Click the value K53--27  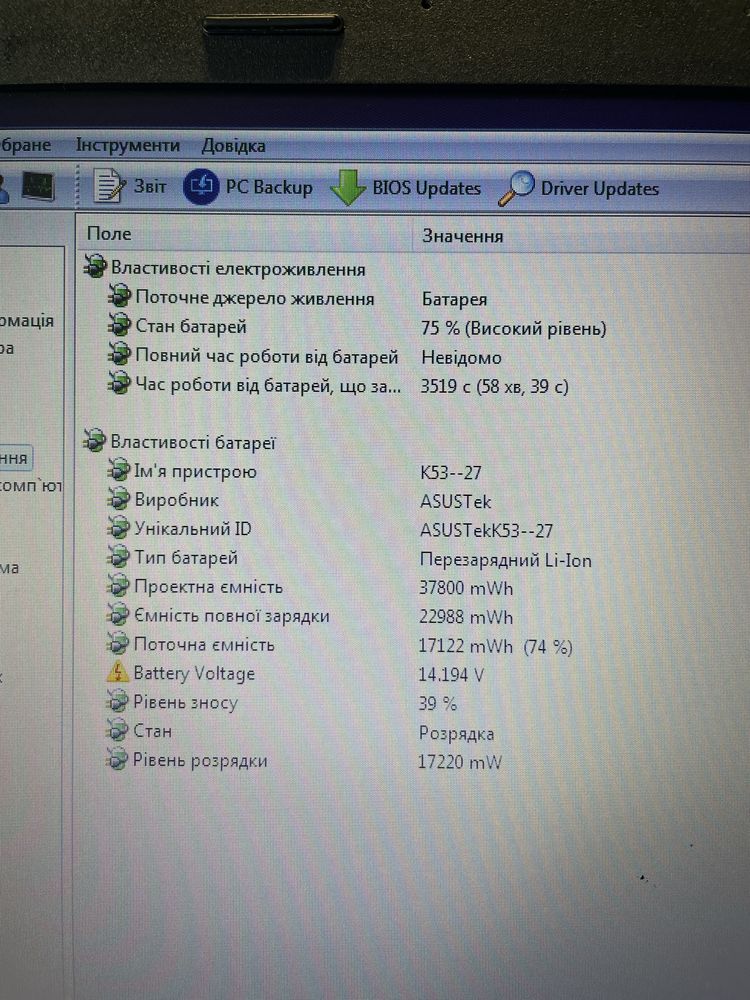pos(451,473)
